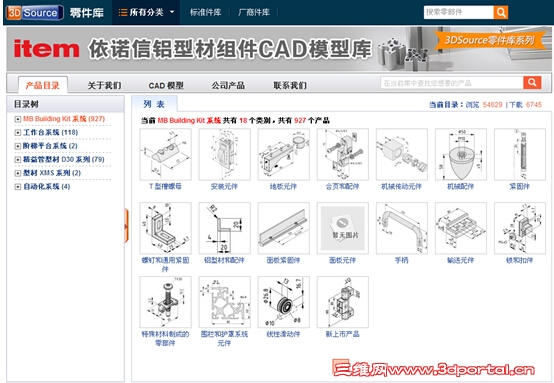Open the 面板元件 no-image placeholder thumbnail
The height and width of the screenshot is (383, 554).
coord(343,228)
